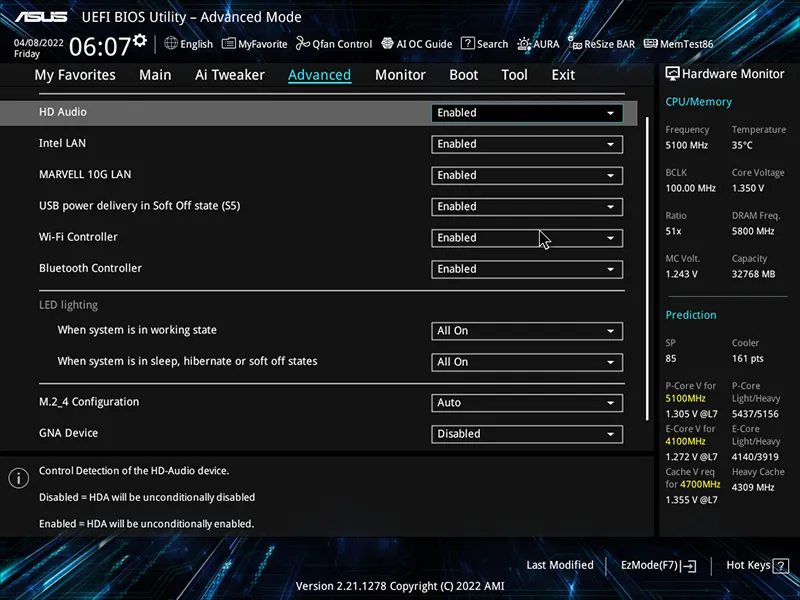The image size is (800, 600).
Task: Click the LED lighting section heading
Action: click(68, 305)
